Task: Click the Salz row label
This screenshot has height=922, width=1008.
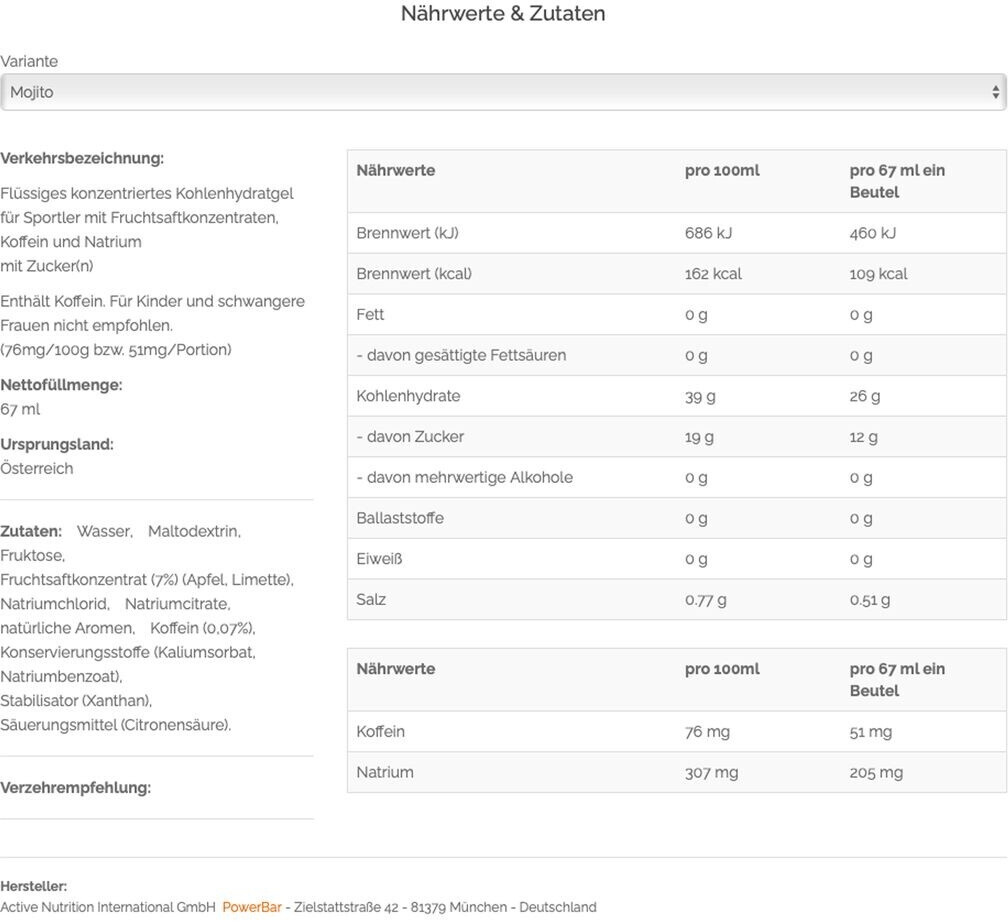Action: 371,600
